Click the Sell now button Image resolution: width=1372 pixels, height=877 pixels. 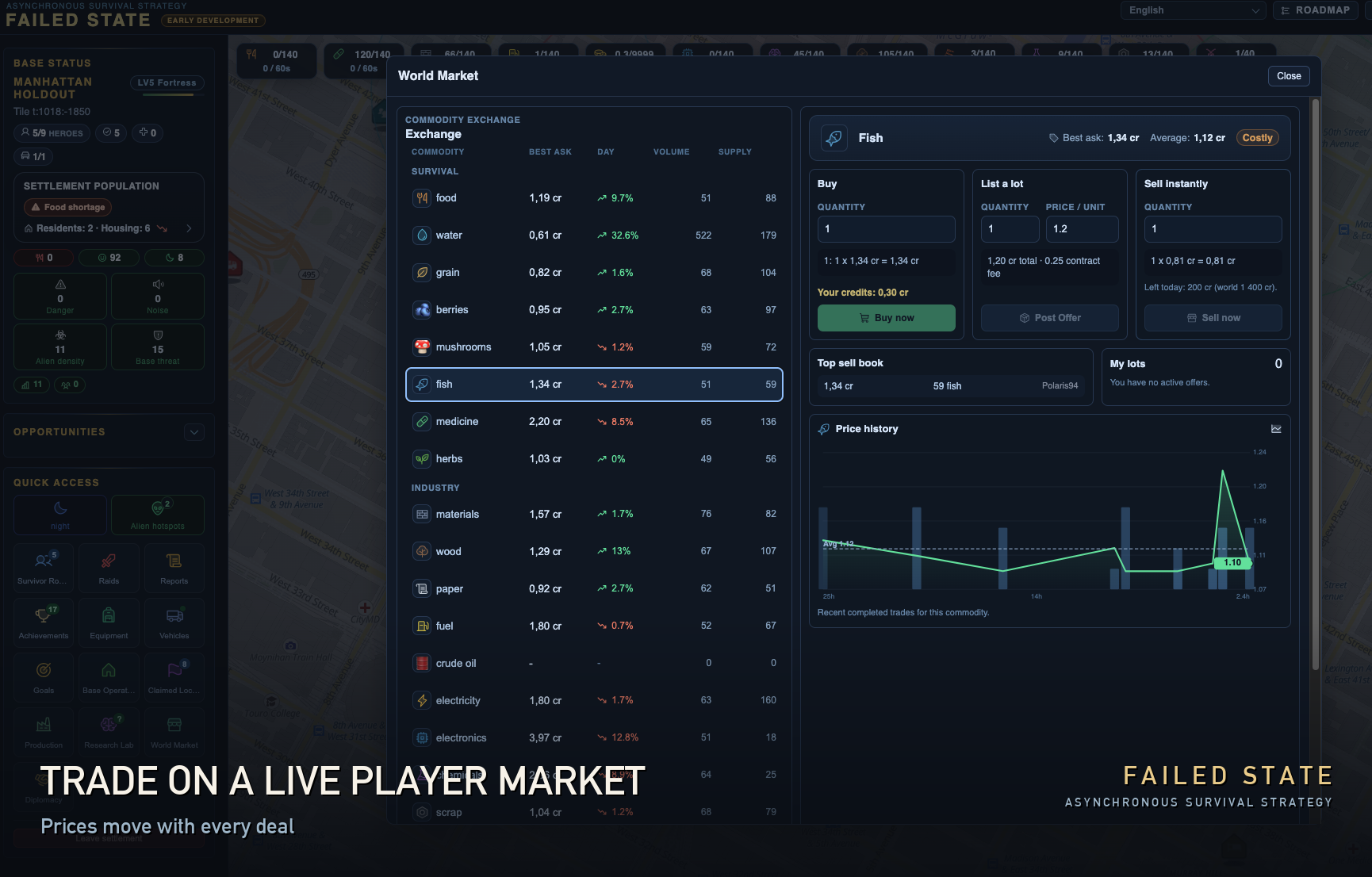1213,318
